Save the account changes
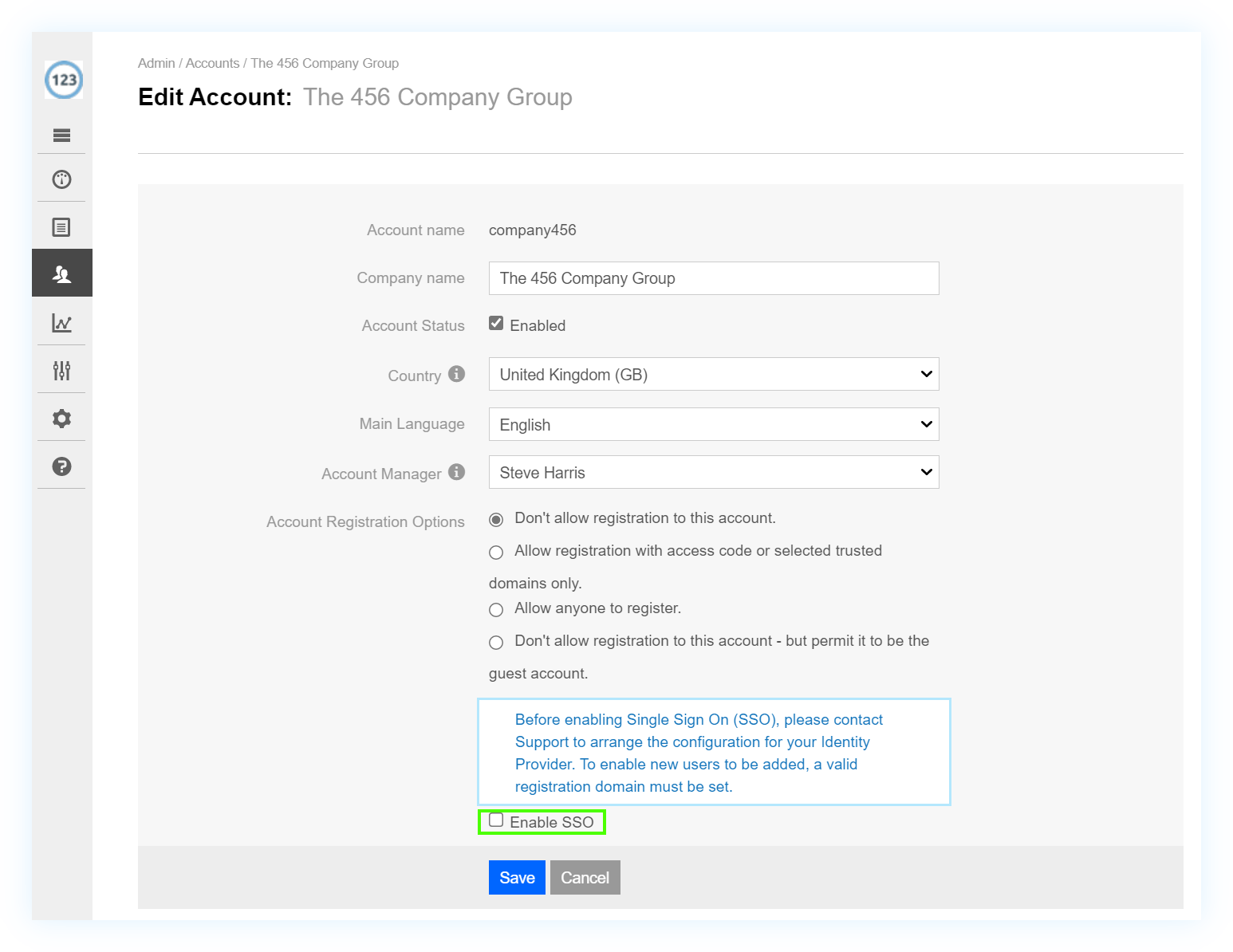The image size is (1233, 952). (x=517, y=877)
